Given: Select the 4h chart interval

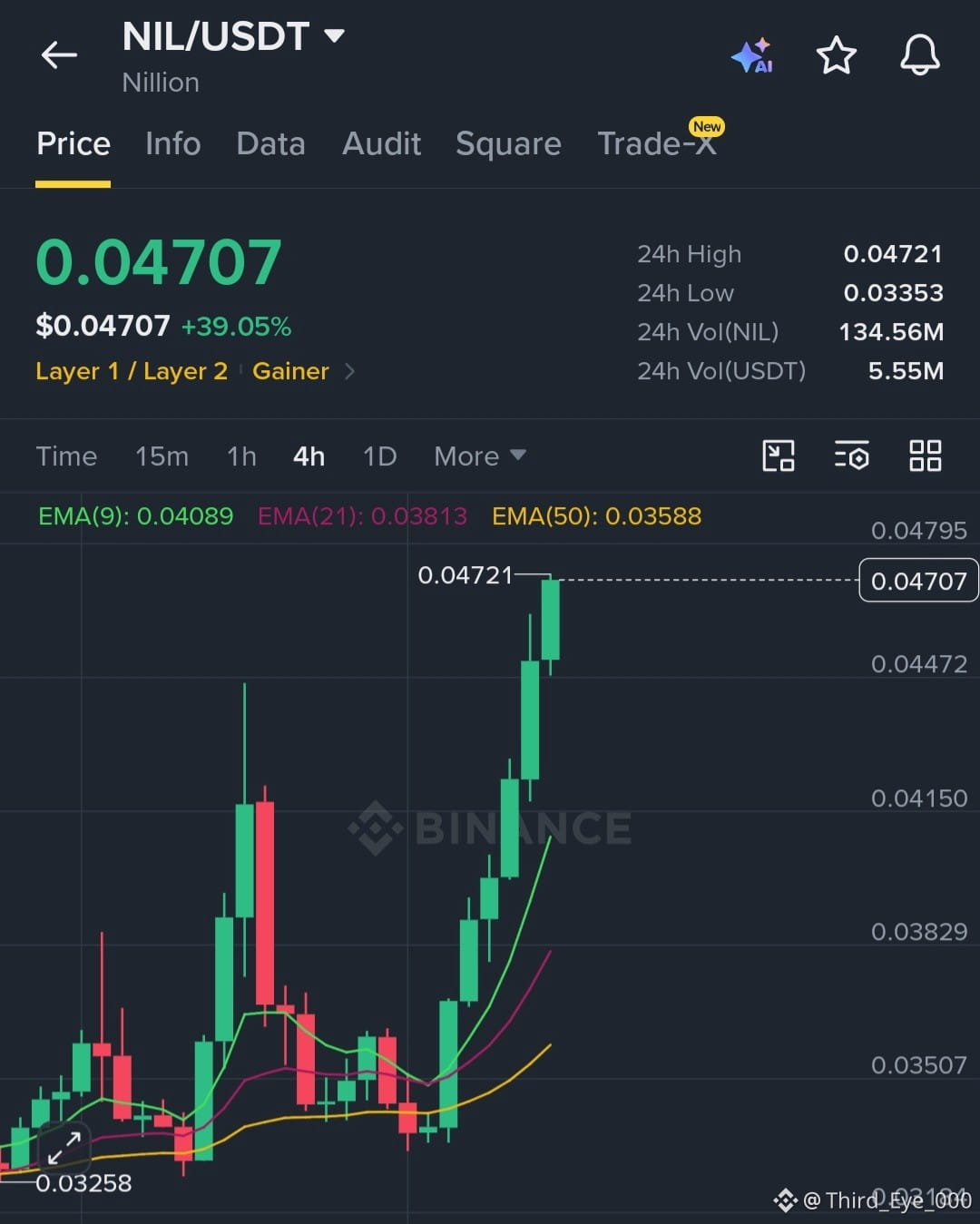Looking at the screenshot, I should pyautogui.click(x=309, y=455).
